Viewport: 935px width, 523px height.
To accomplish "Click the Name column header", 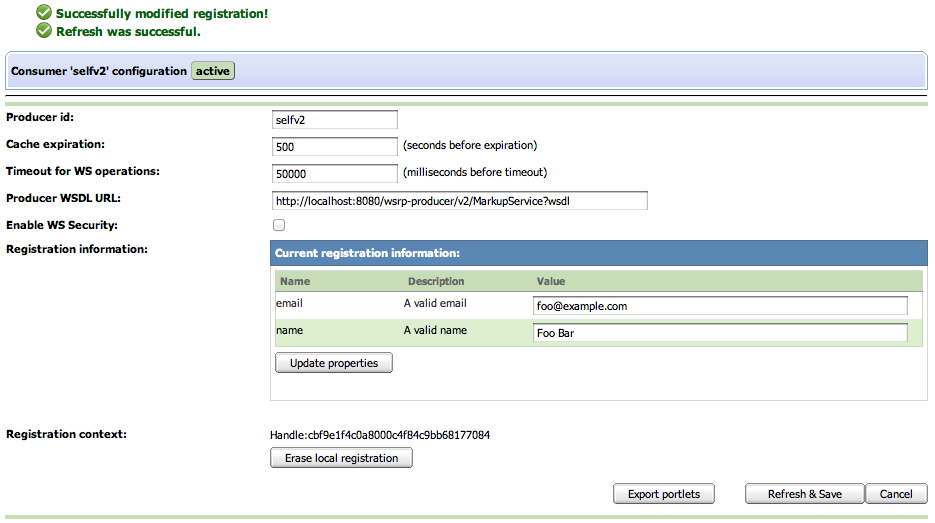I will click(x=295, y=282).
